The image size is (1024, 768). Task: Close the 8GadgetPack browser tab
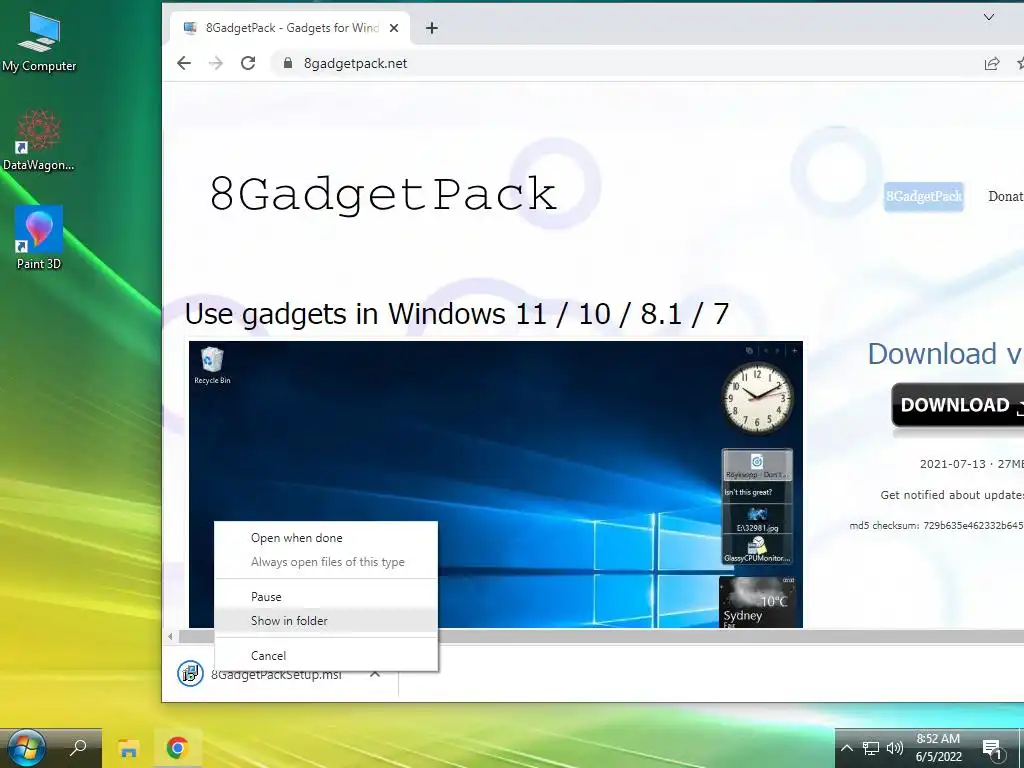(x=394, y=28)
